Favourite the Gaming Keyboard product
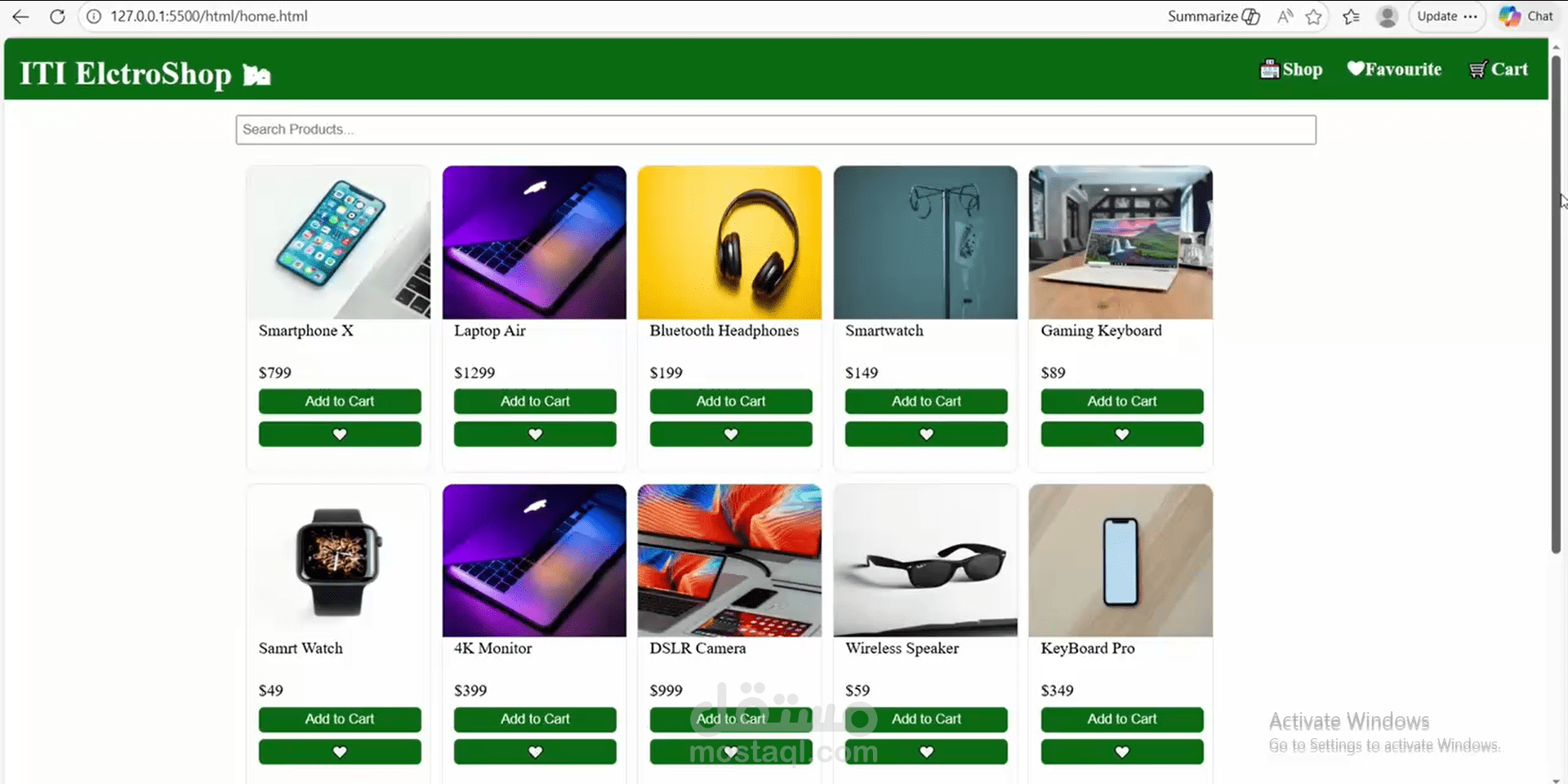1568x784 pixels. click(1121, 434)
